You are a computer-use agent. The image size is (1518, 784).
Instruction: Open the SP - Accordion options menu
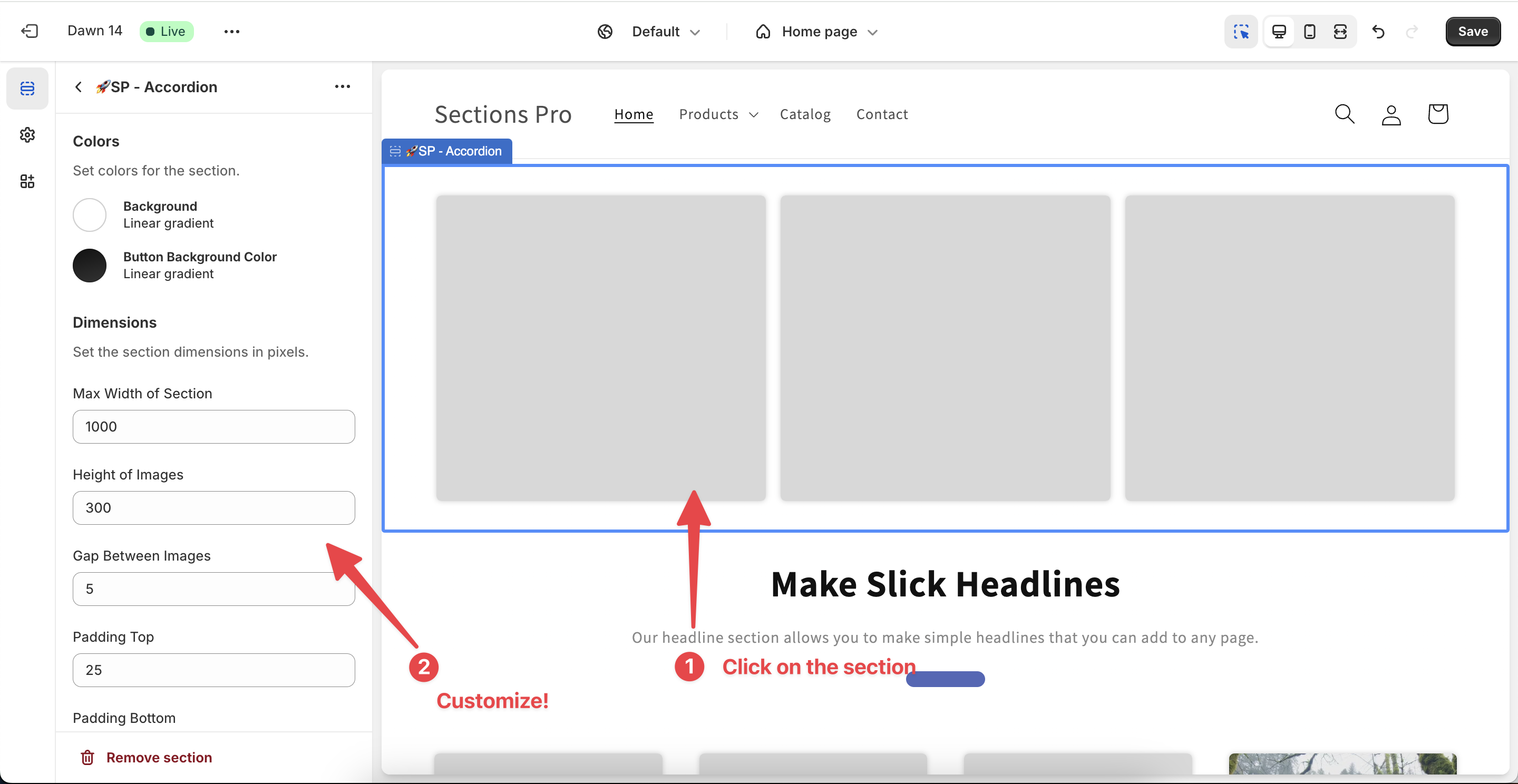click(343, 86)
